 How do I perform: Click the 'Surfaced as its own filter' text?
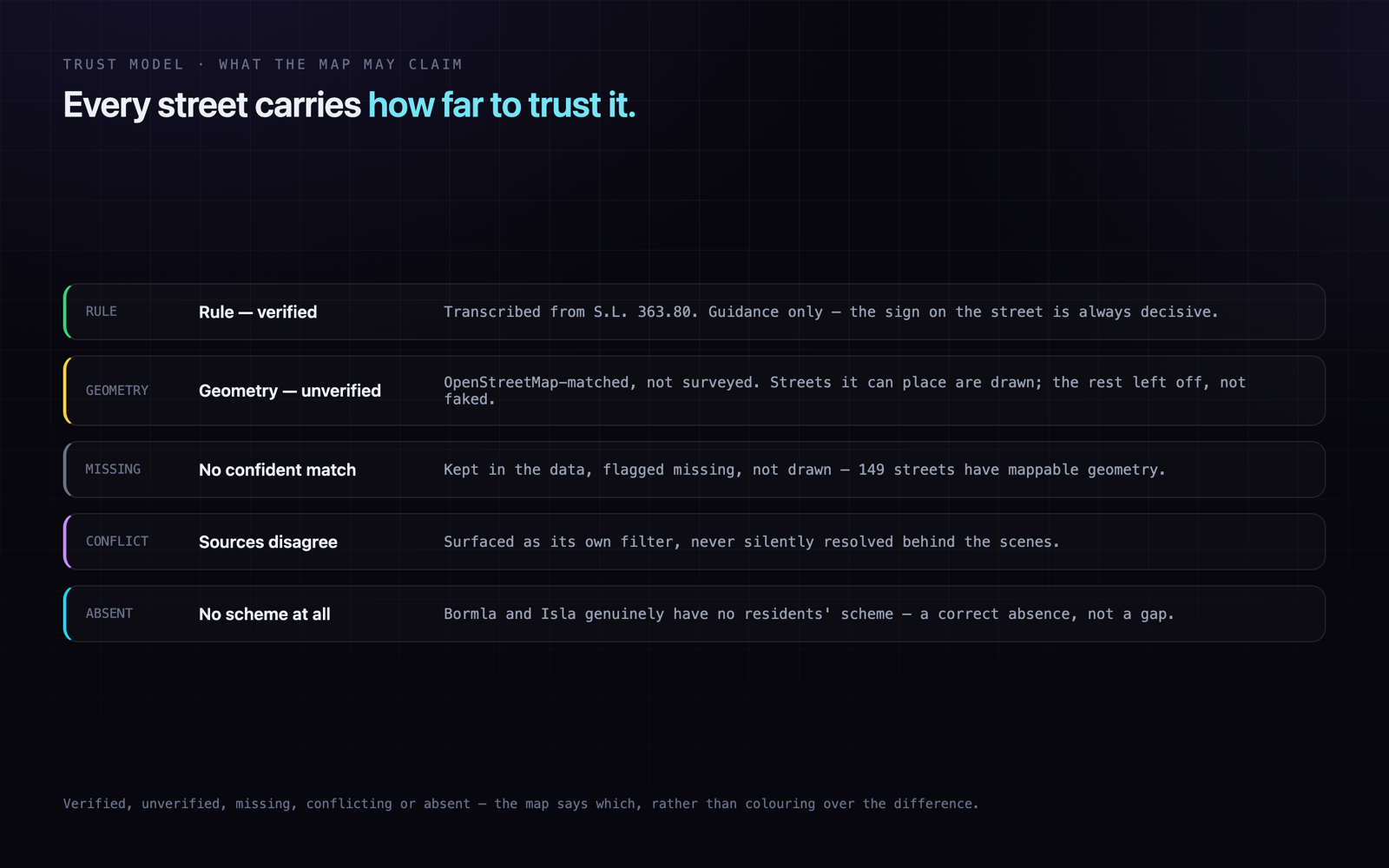pos(752,542)
